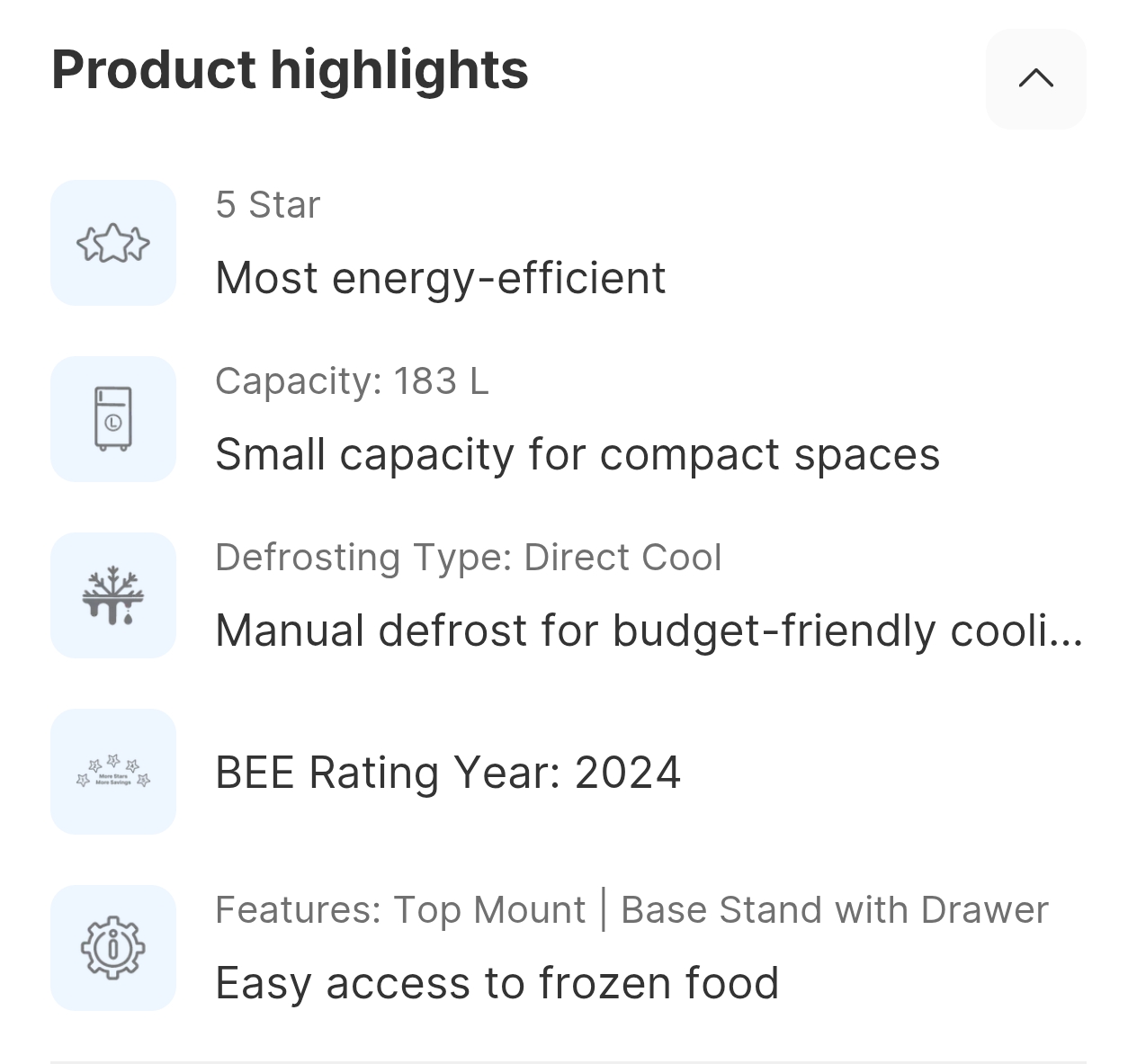Tap the Features gear info icon
Screen dimensions: 1137x1064
click(x=113, y=948)
